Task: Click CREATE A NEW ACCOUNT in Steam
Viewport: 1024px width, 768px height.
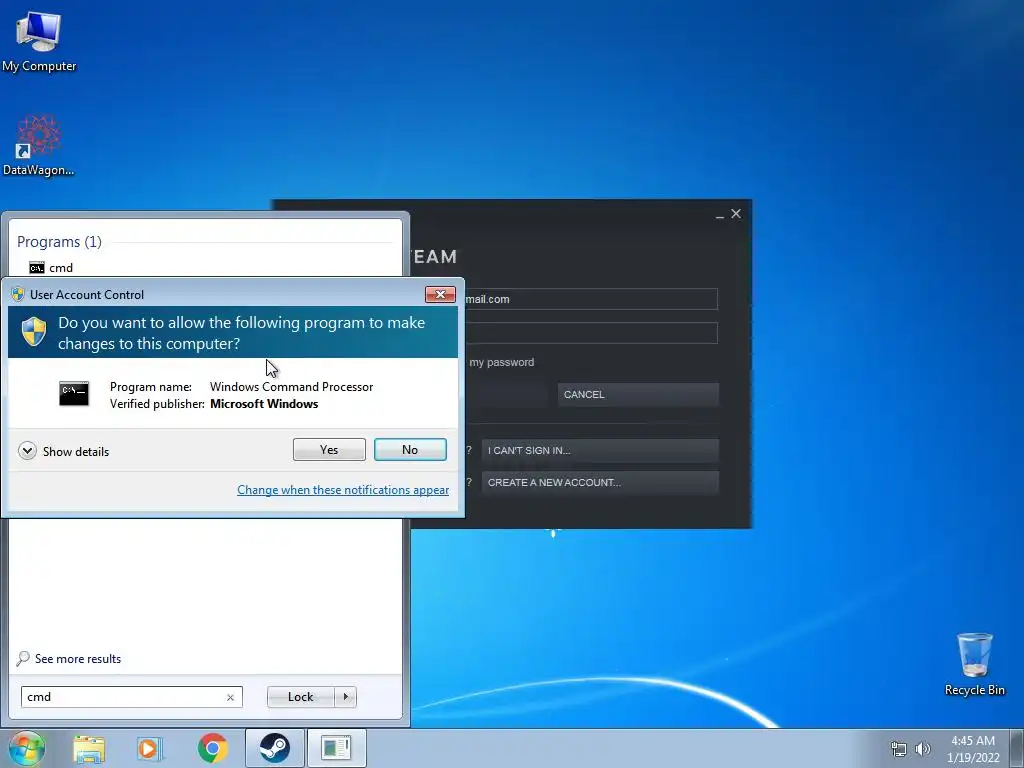Action: [600, 483]
